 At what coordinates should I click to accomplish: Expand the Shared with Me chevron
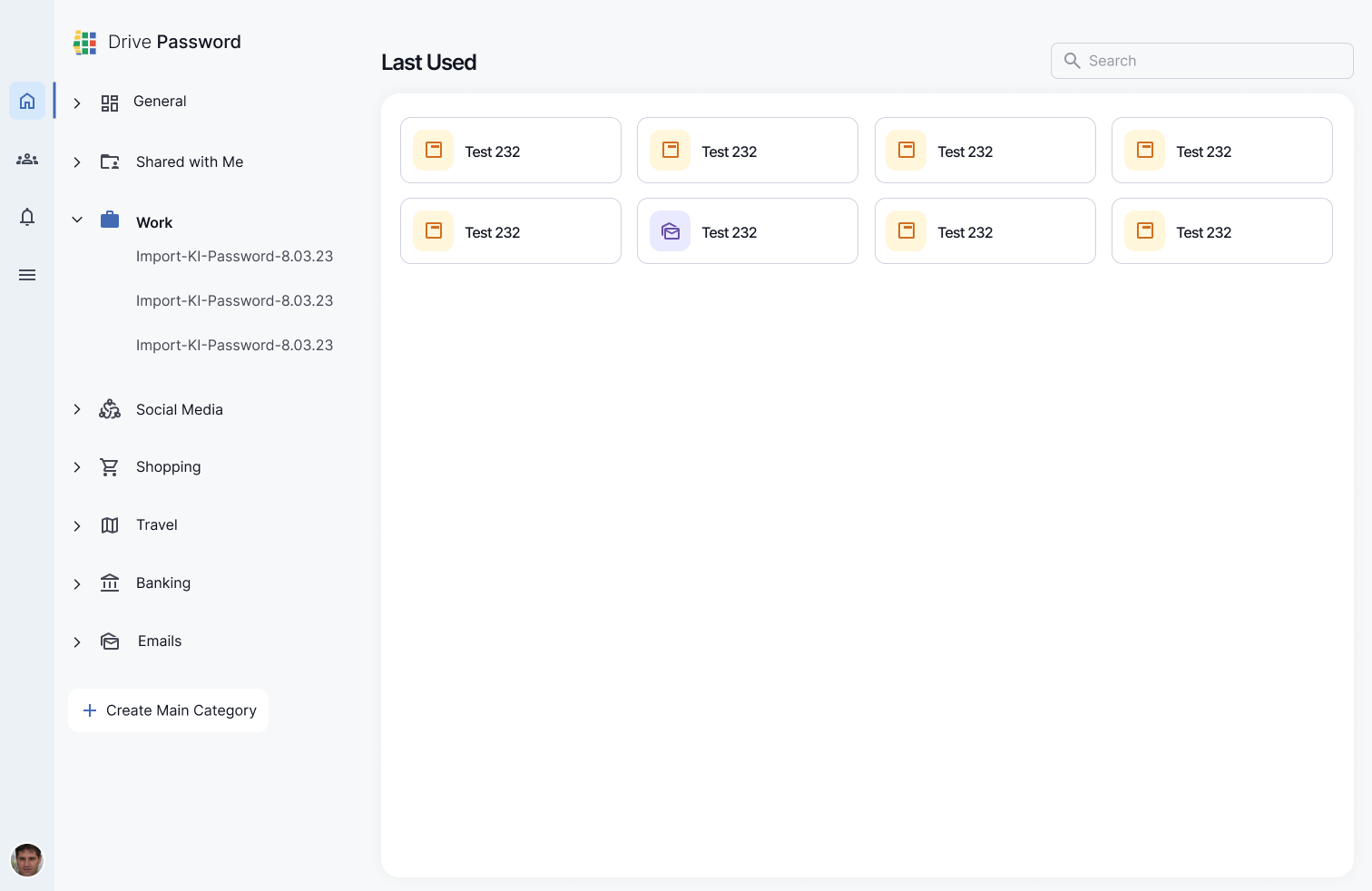coord(77,162)
